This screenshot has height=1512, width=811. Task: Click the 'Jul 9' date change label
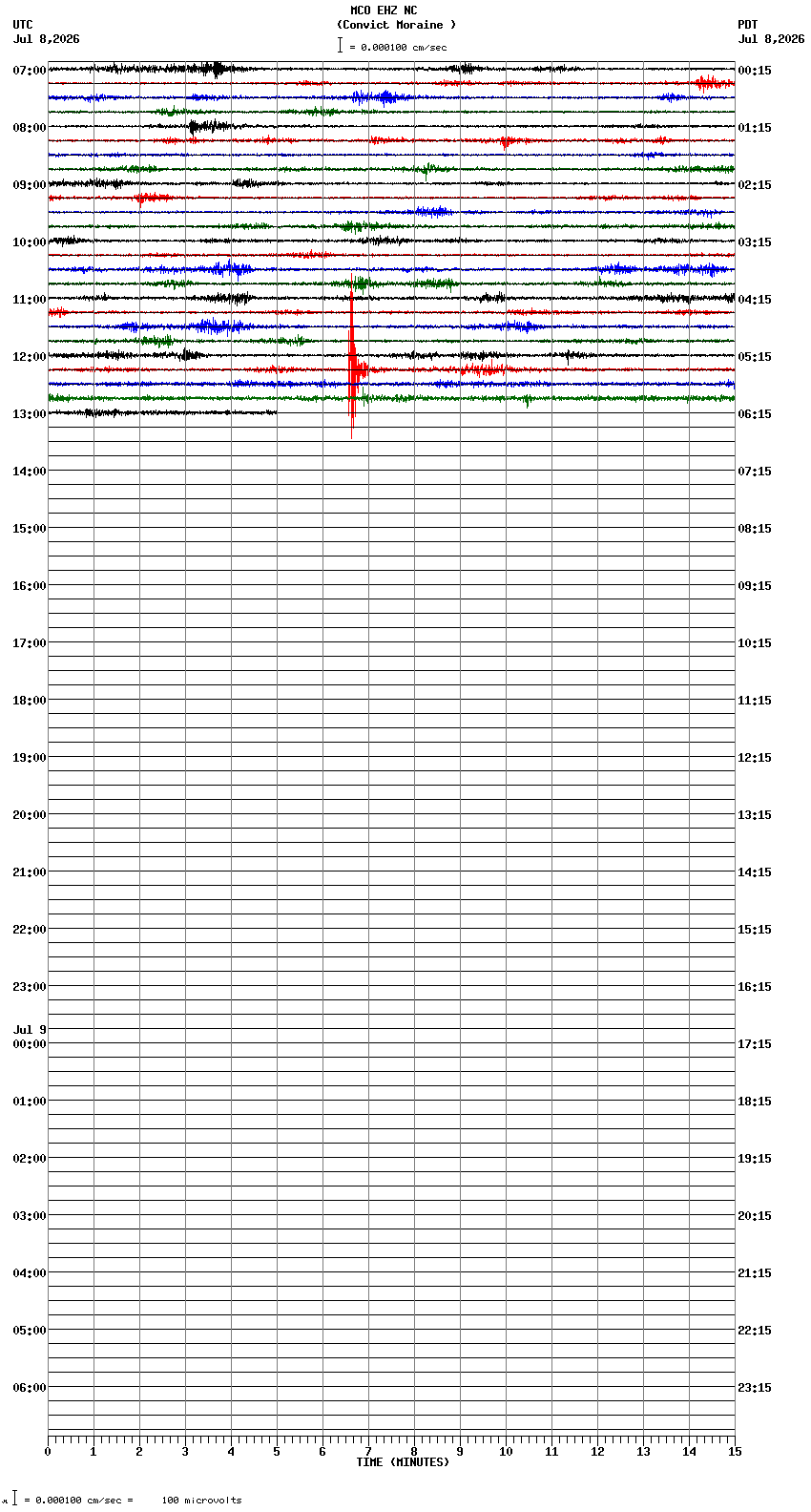30,1030
